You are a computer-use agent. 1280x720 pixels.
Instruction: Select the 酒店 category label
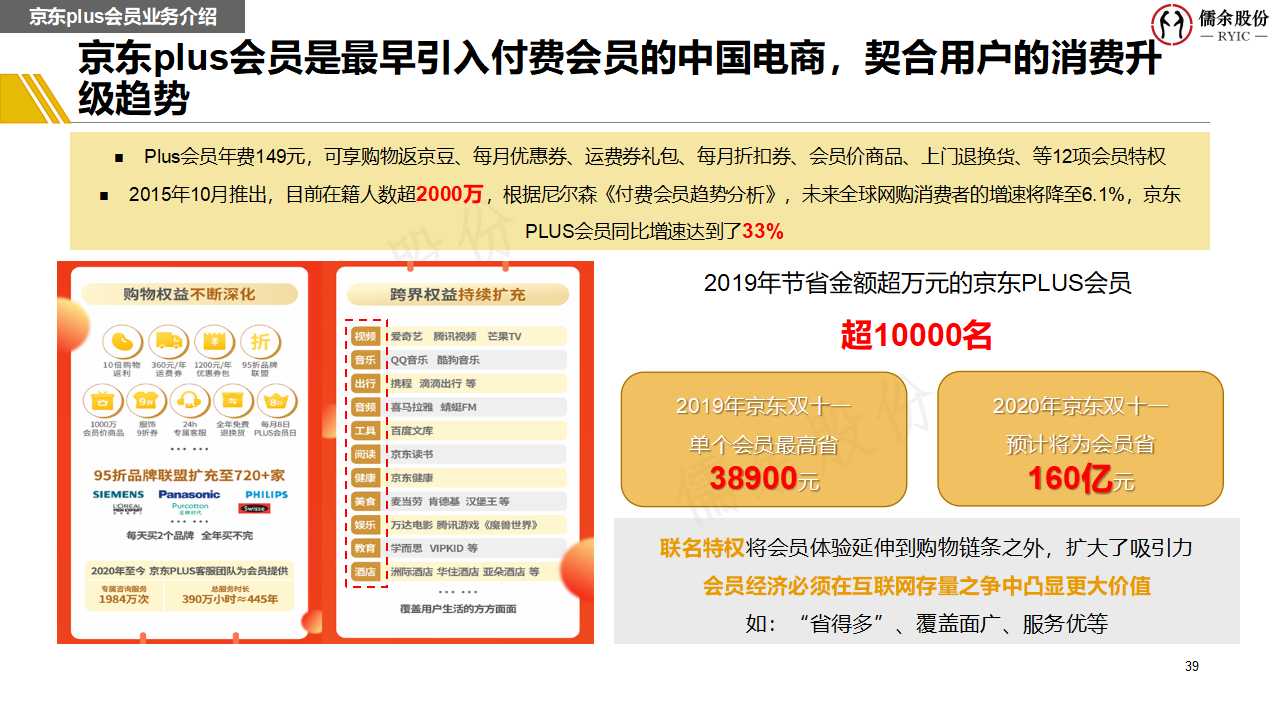point(365,572)
